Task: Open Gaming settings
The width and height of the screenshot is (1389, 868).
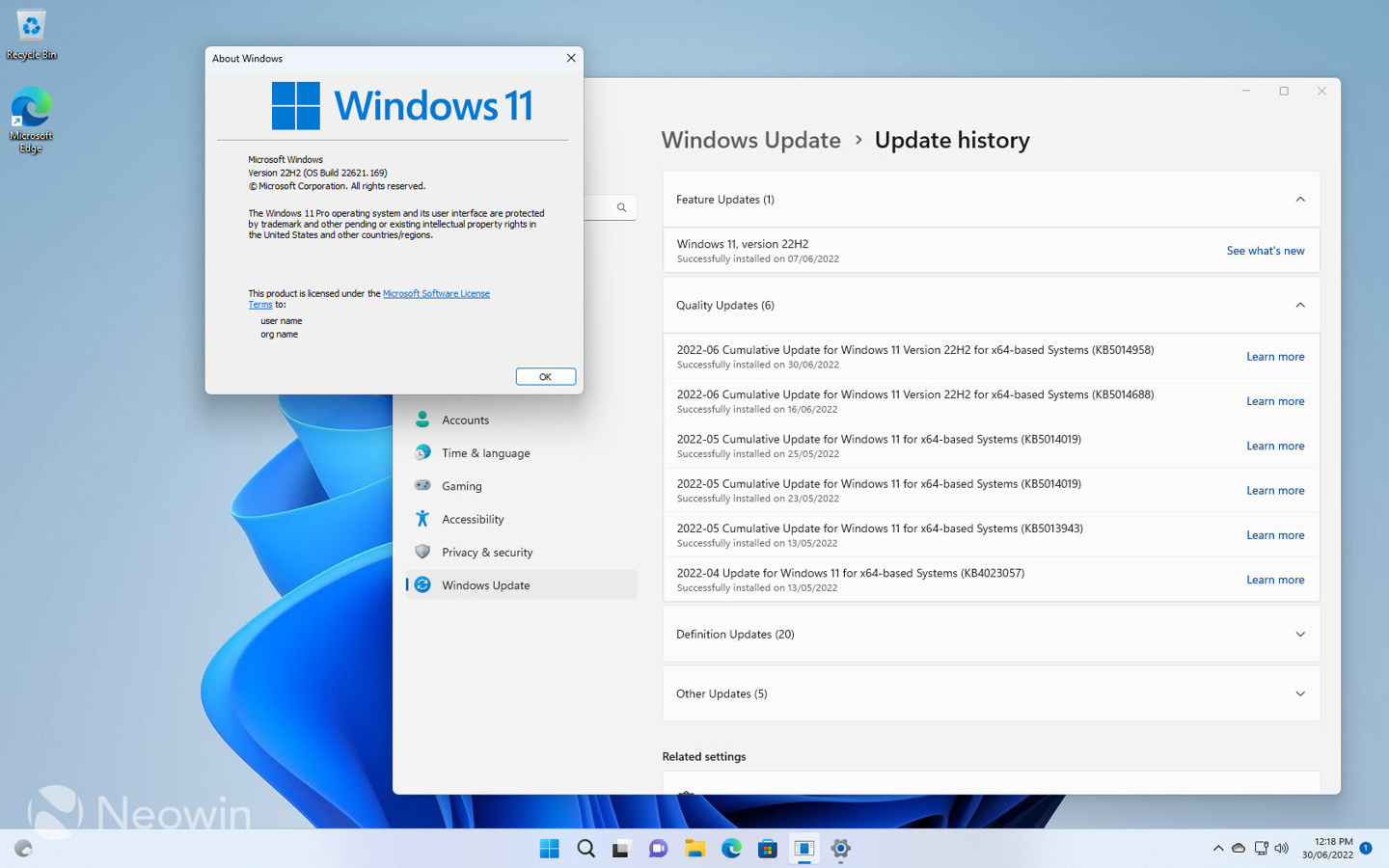Action: [461, 485]
